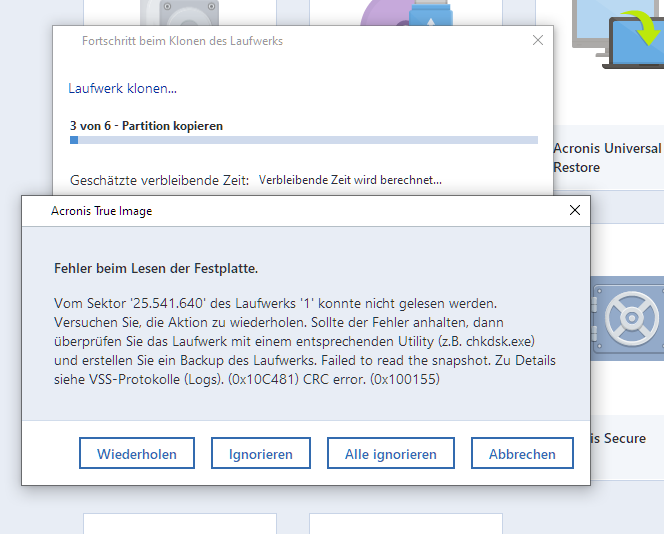Click the 'Geschätzte verbleibende Zeit:' label

click(159, 180)
